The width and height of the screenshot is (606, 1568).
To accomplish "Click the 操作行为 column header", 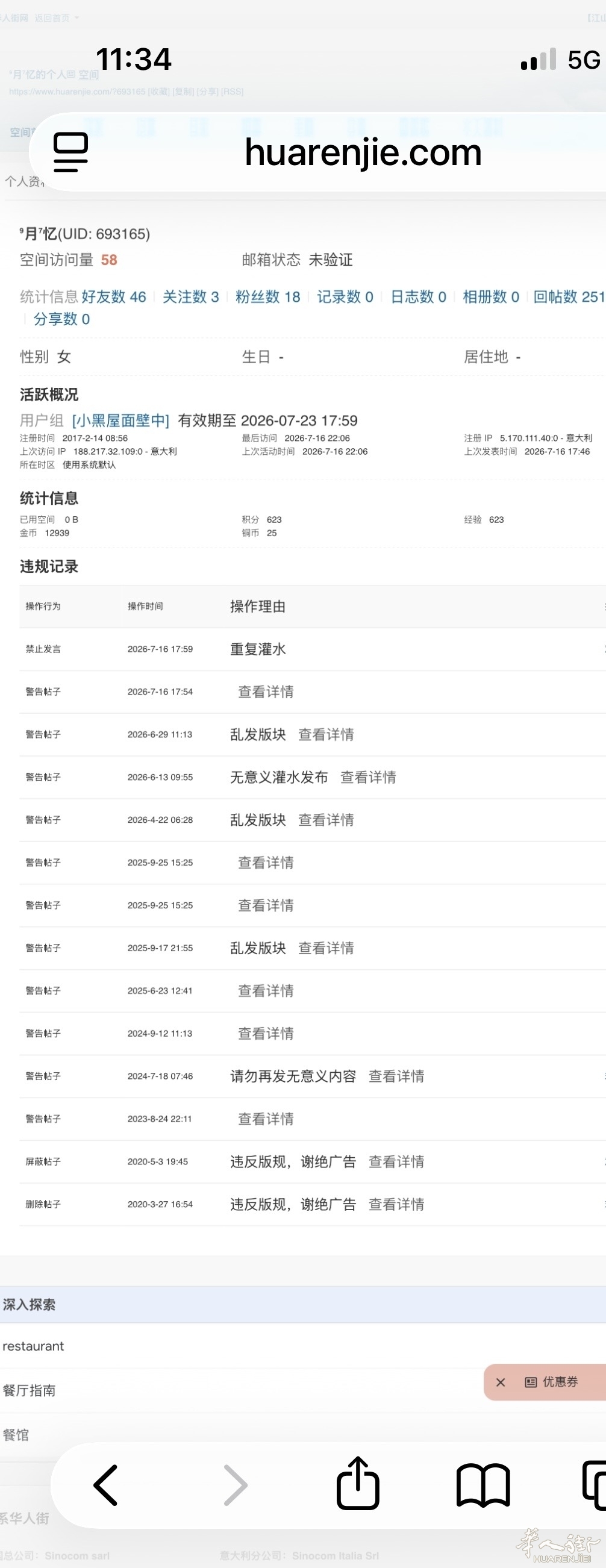I will click(43, 606).
